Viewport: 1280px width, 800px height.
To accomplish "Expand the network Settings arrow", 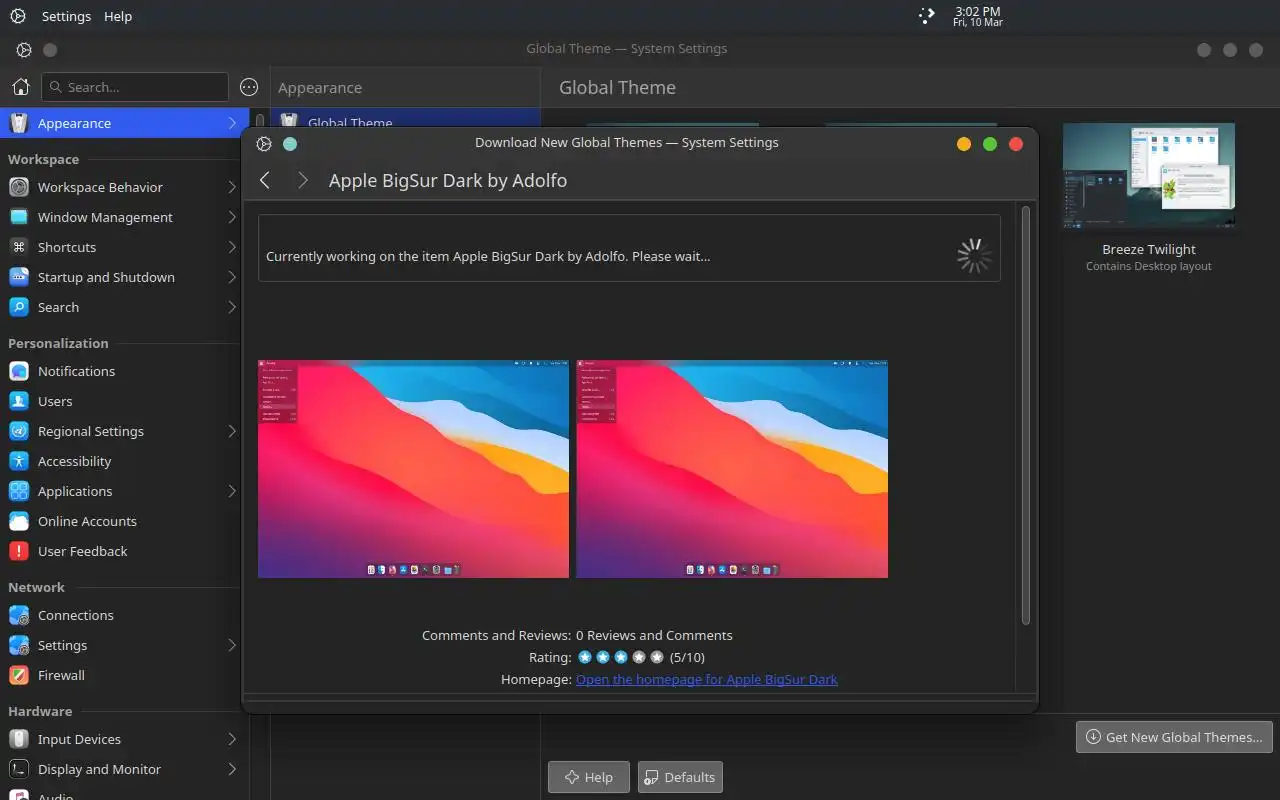I will click(x=232, y=645).
